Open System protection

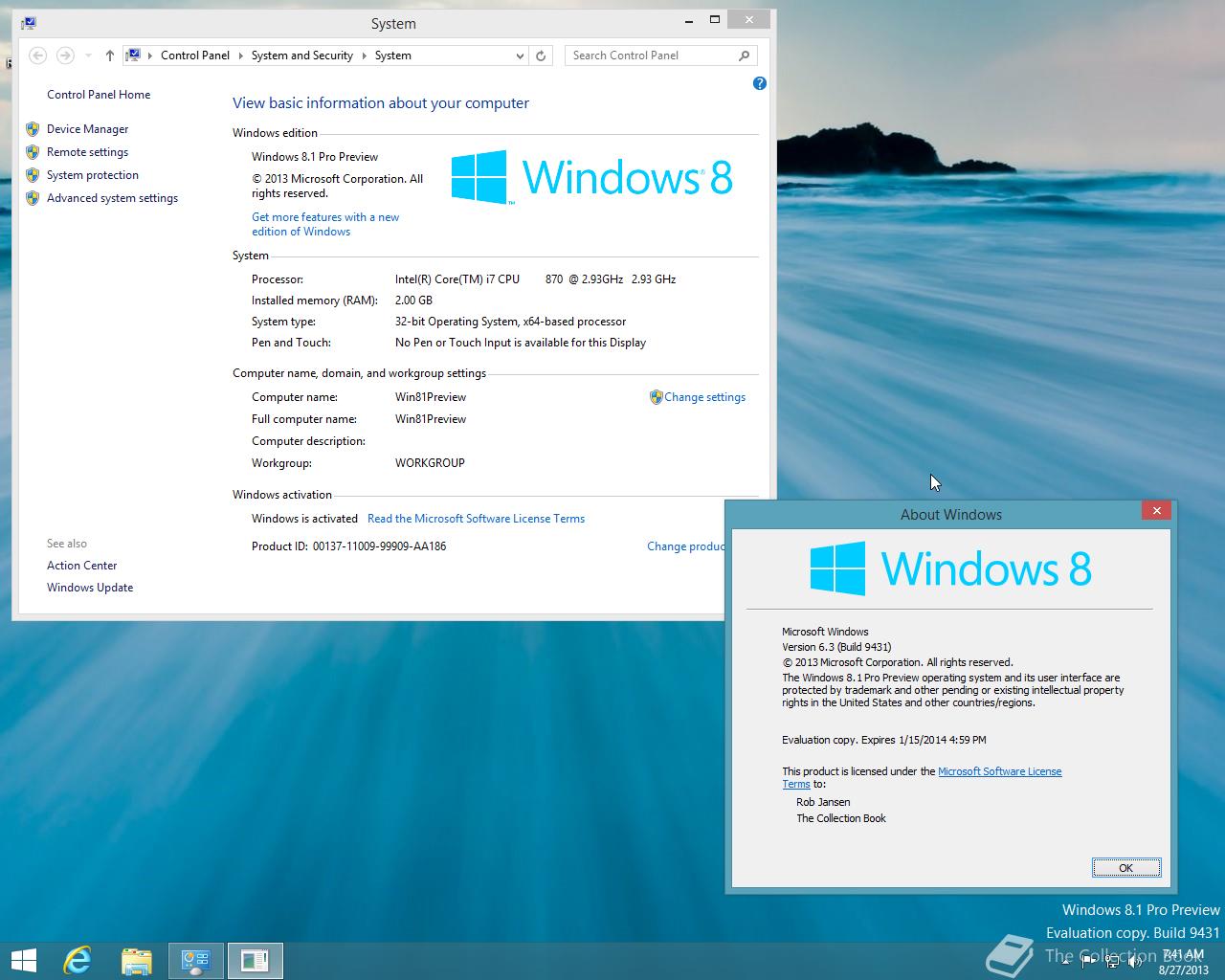pos(93,175)
